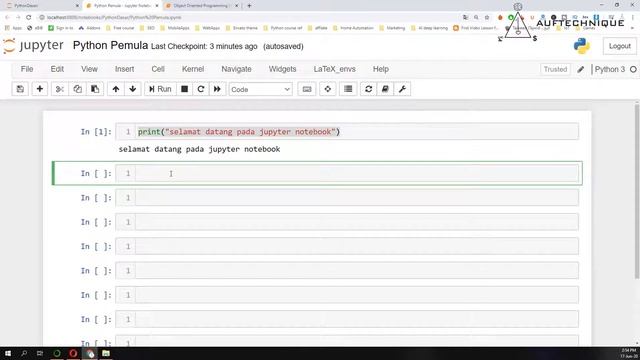Click the browser zoom magnifier icon
640x360 pixels.
(x=476, y=18)
